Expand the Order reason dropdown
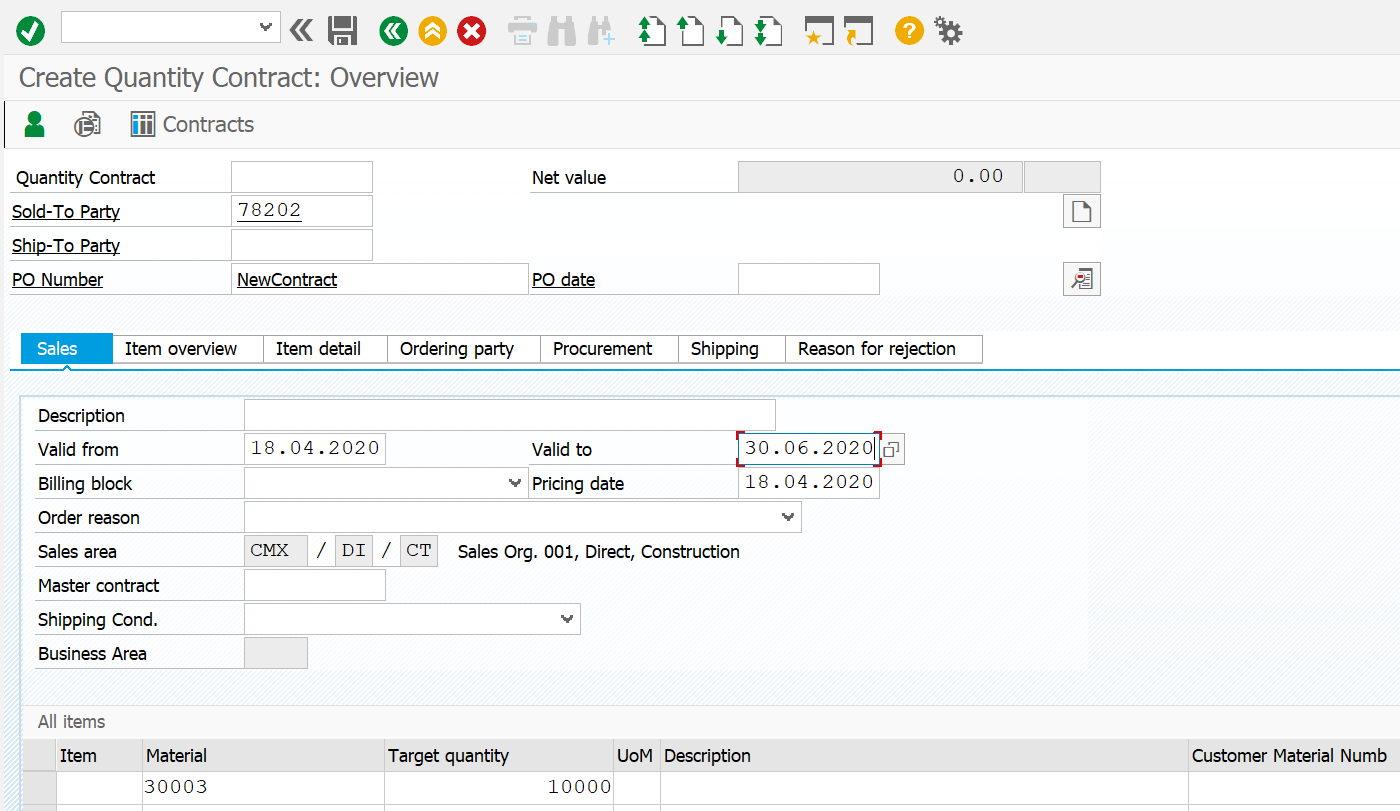Image resolution: width=1400 pixels, height=811 pixels. coord(788,517)
